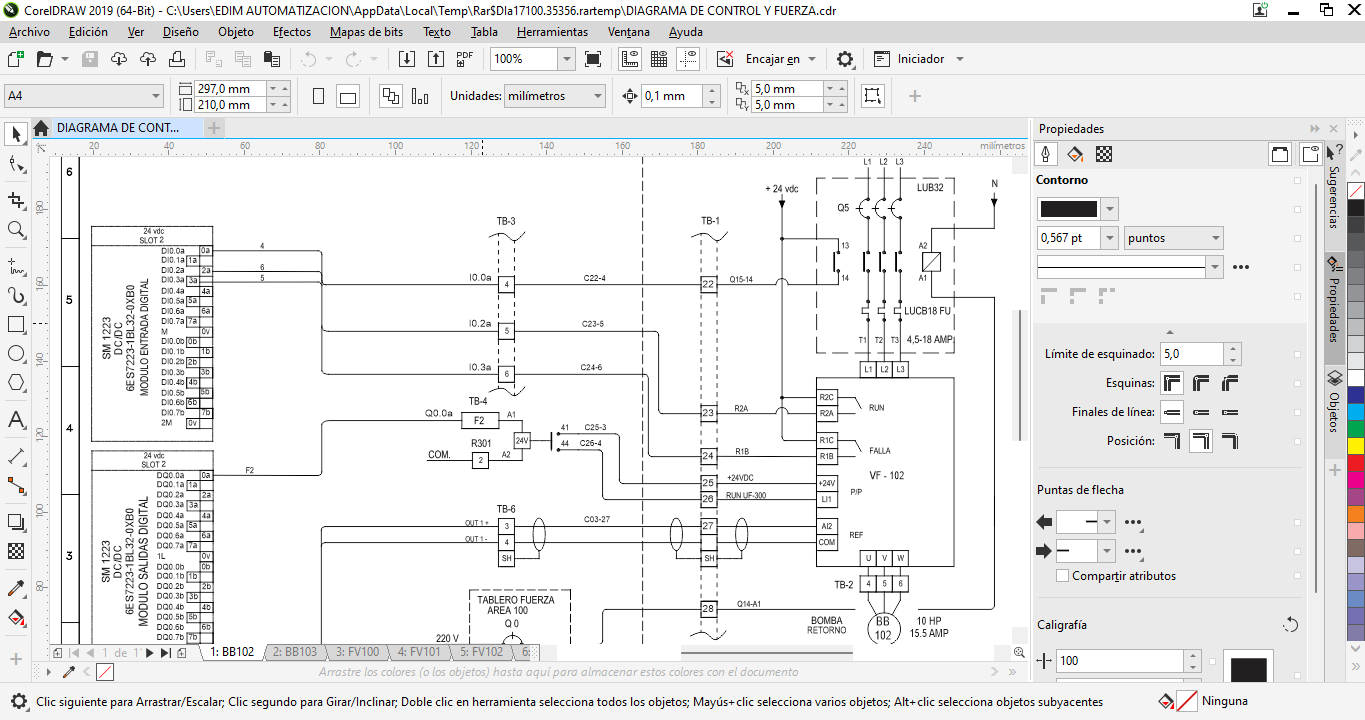Viewport: 1365px width, 720px height.
Task: Open the Herramientas menu
Action: point(552,32)
